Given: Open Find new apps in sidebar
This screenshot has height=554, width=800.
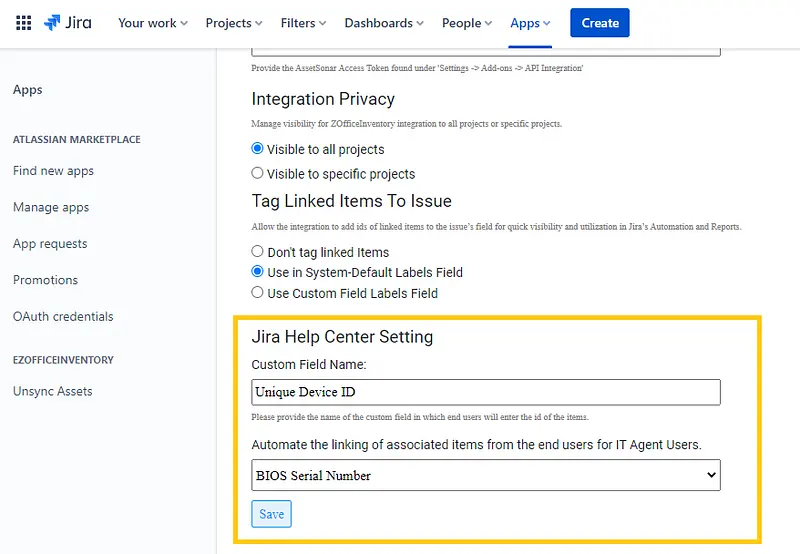Looking at the screenshot, I should tap(54, 171).
